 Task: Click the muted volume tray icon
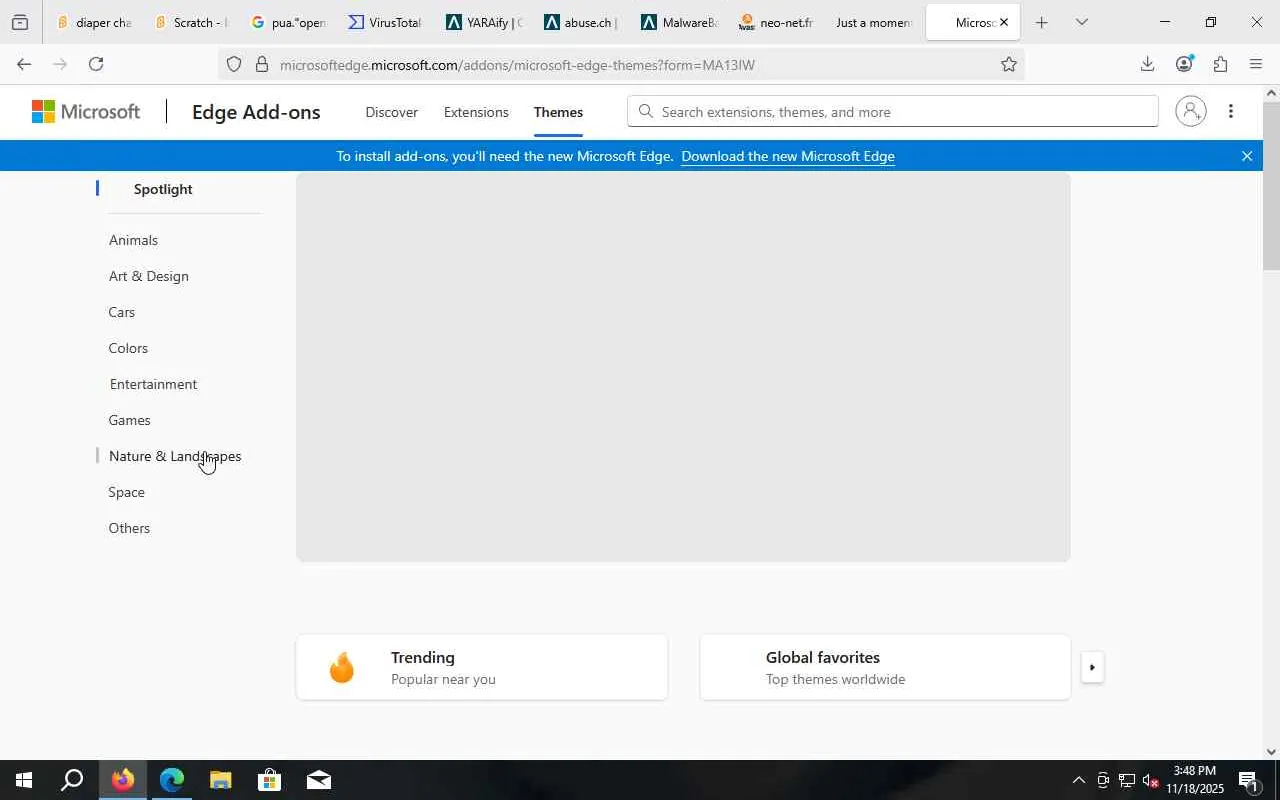(x=1150, y=780)
